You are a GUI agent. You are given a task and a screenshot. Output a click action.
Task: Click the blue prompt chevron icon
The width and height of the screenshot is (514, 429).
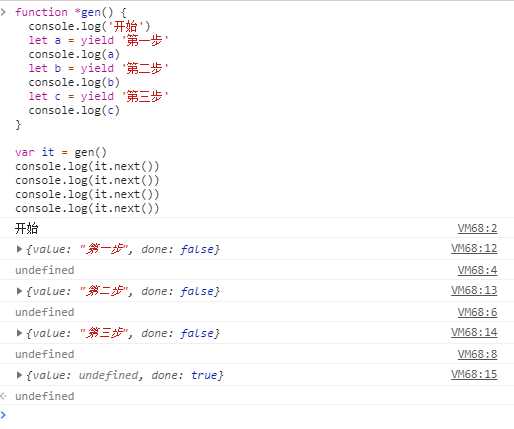(x=3, y=415)
